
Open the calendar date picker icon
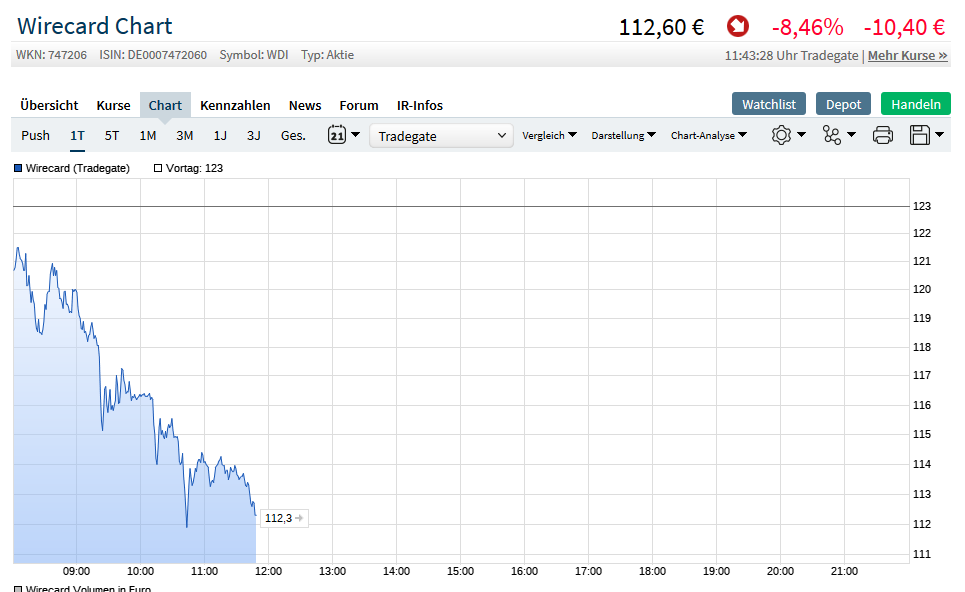[x=337, y=134]
